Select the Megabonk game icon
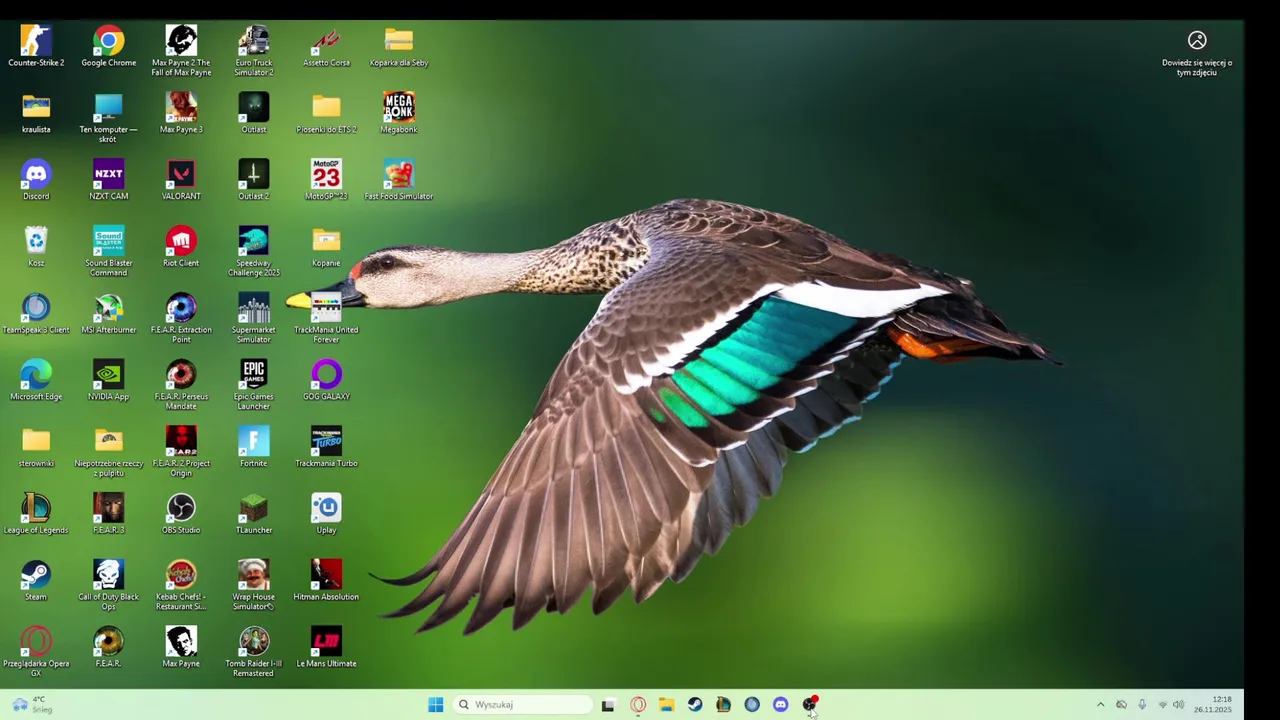This screenshot has width=1280, height=720. [399, 113]
